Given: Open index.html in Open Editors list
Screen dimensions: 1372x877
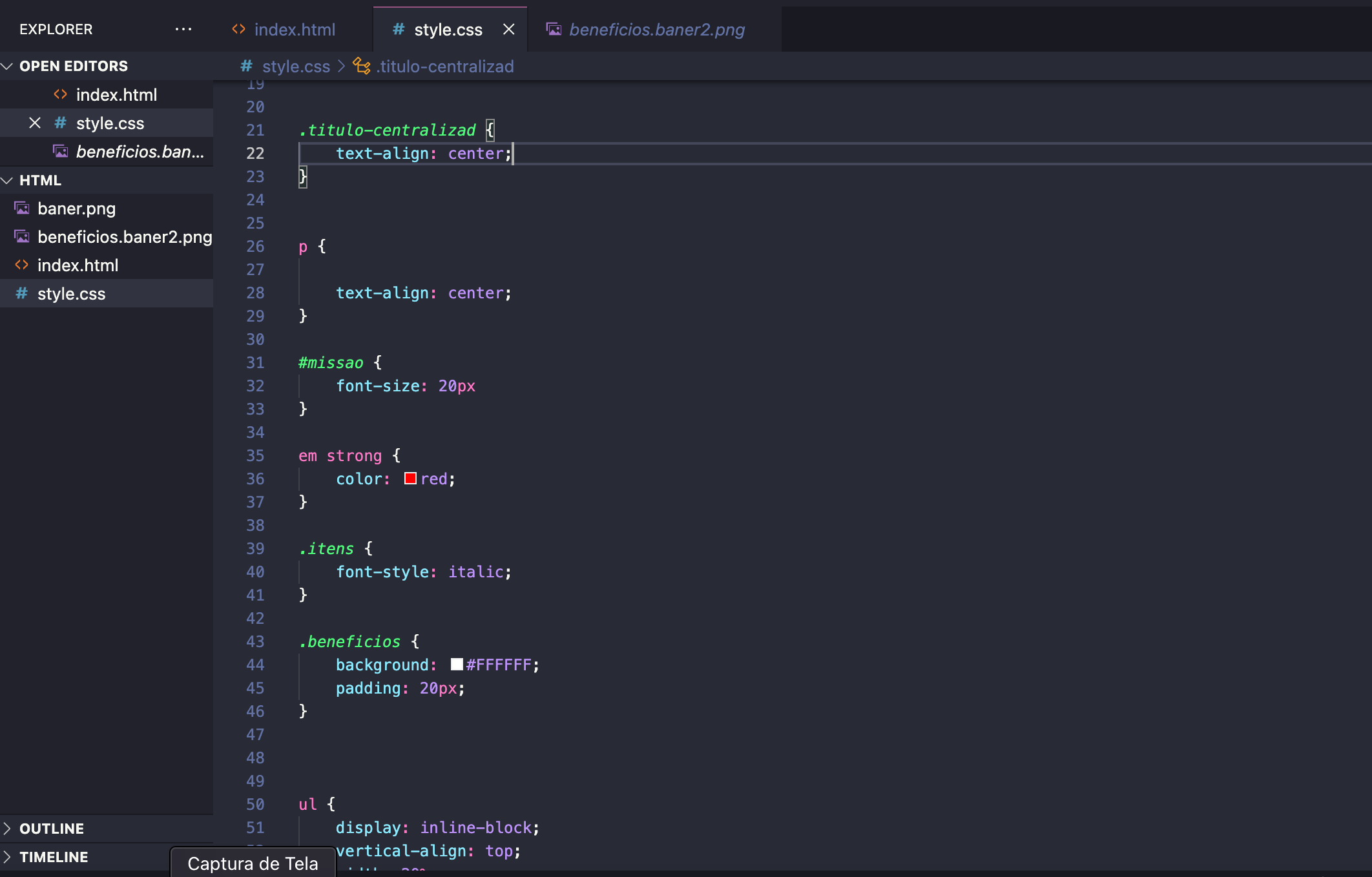Looking at the screenshot, I should pos(107,94).
